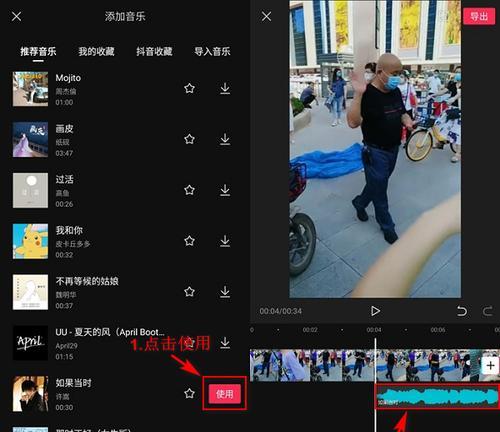Open Pikachu 我和你 cover thumbnail
The height and width of the screenshot is (432, 500).
[30, 241]
